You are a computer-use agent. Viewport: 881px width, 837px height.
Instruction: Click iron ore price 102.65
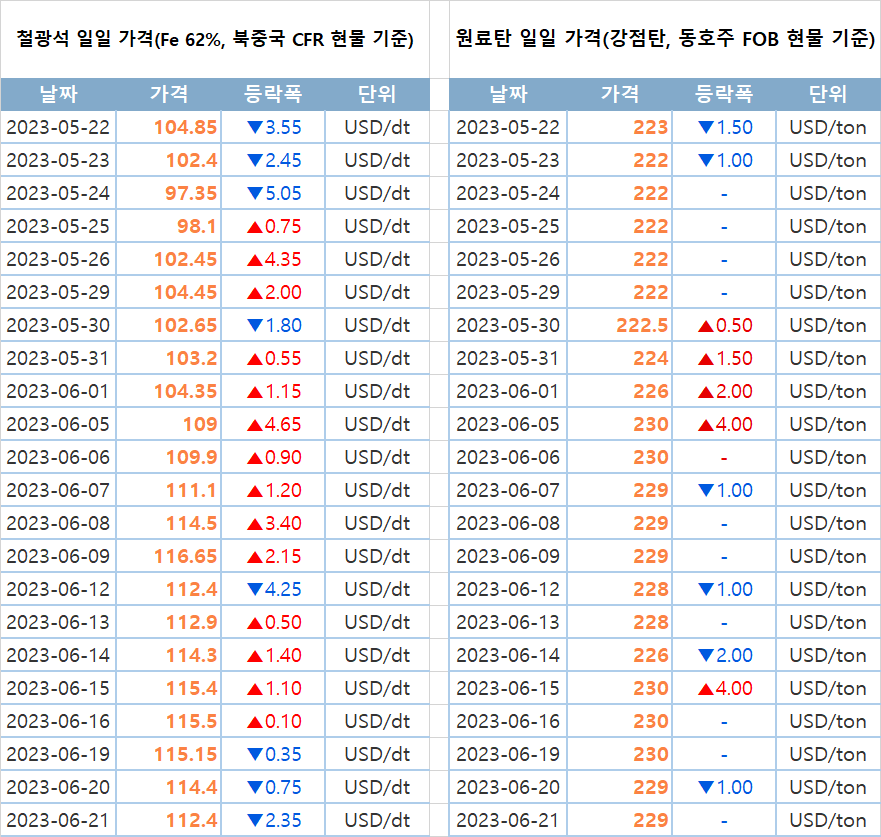(x=186, y=325)
